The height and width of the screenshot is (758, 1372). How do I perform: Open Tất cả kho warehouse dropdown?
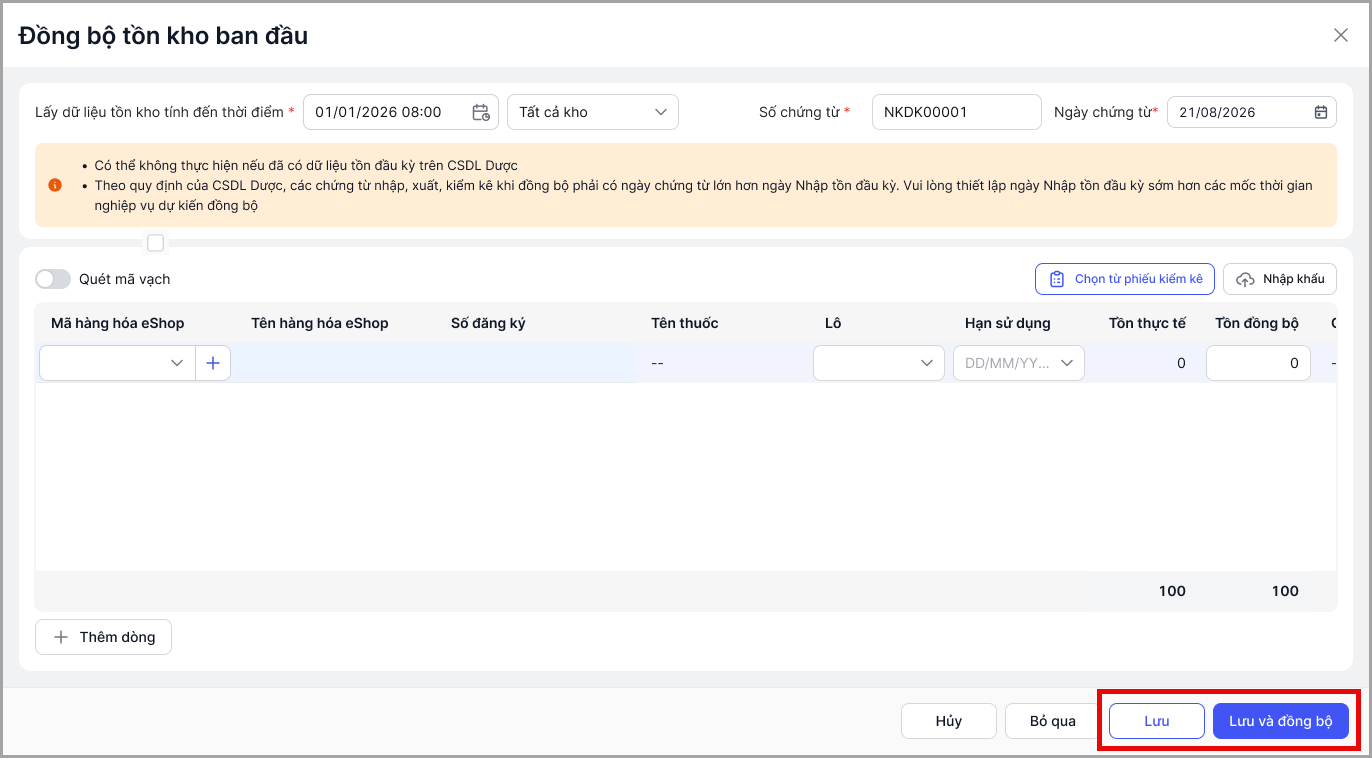click(x=593, y=112)
